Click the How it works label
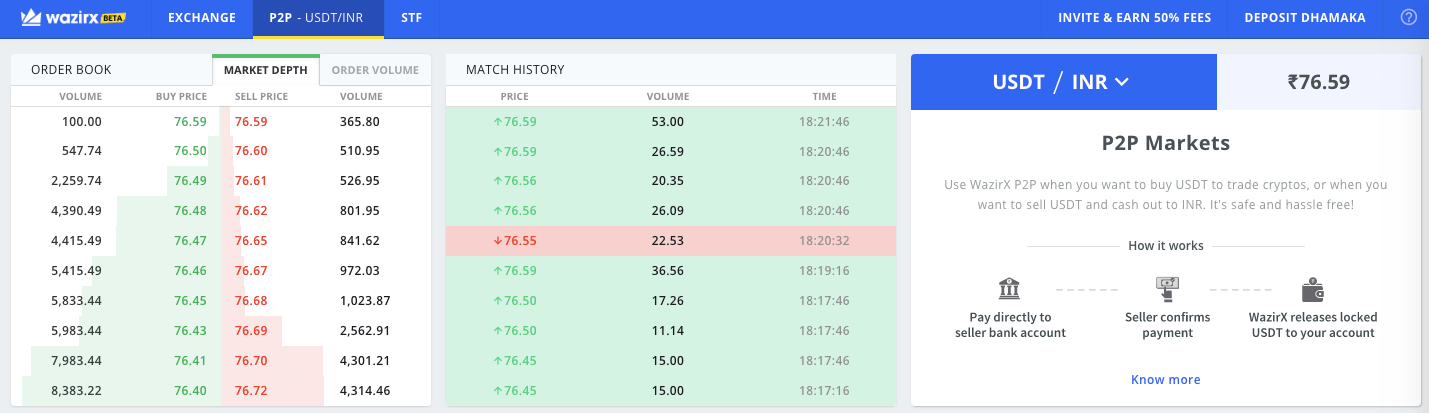Image resolution: width=1429 pixels, height=413 pixels. point(1166,246)
